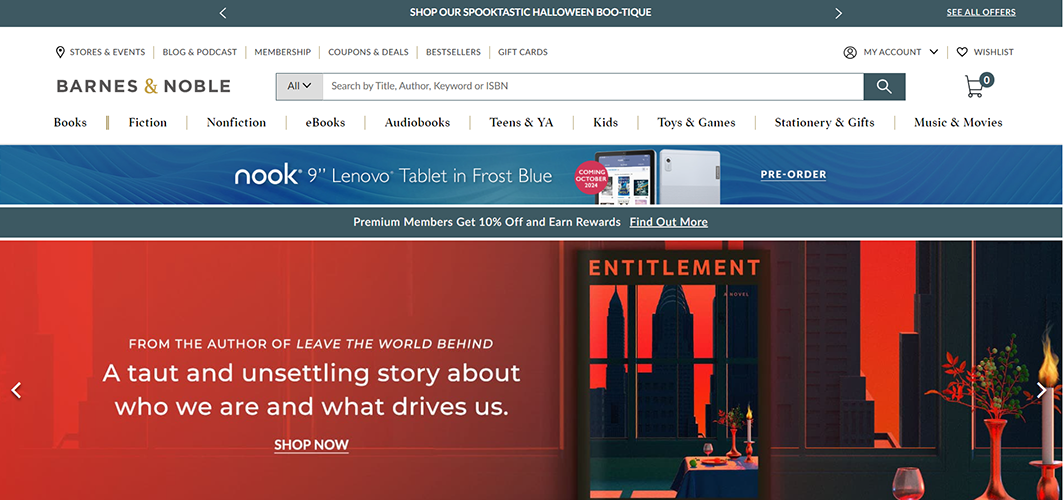The width and height of the screenshot is (1063, 500).
Task: Click the My Account profile icon
Action: tap(850, 52)
